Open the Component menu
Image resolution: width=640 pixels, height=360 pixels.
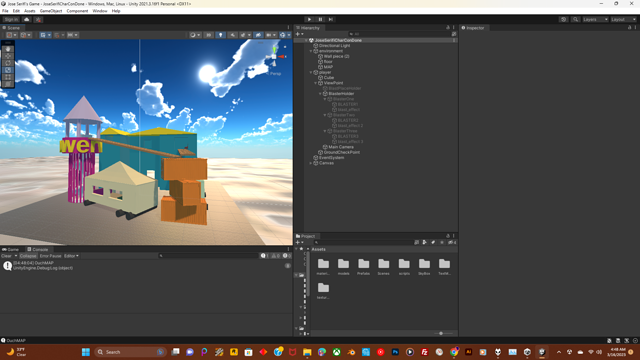point(77,11)
